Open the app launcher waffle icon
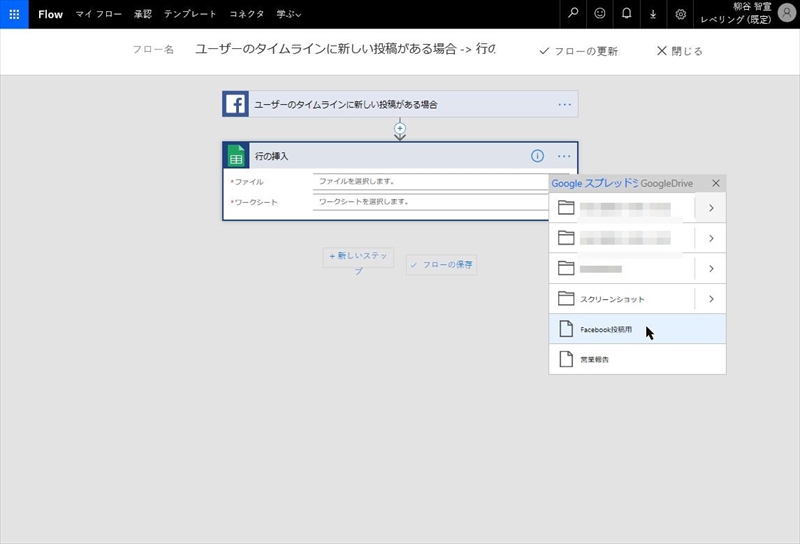This screenshot has height=544, width=800. 14,14
